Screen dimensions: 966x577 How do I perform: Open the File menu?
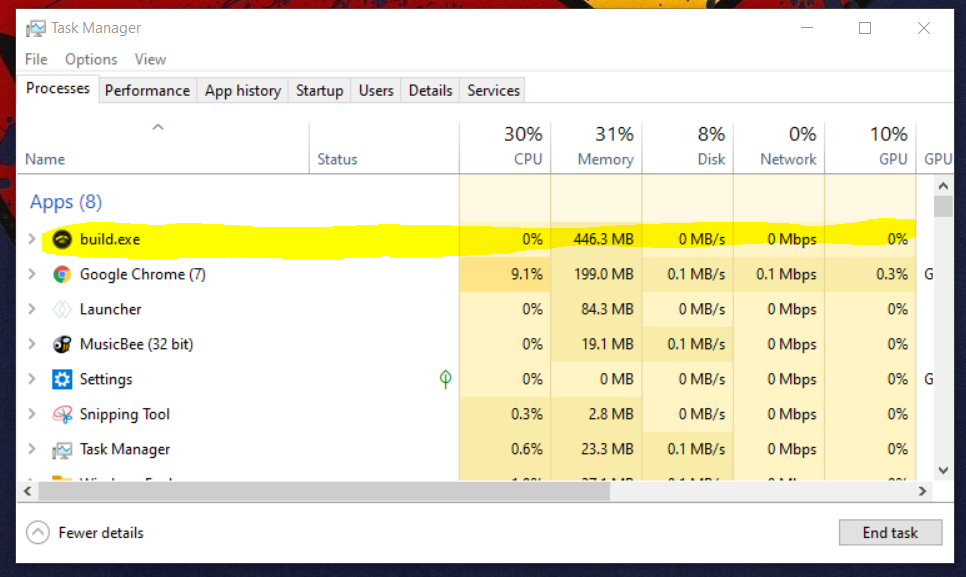[36, 59]
